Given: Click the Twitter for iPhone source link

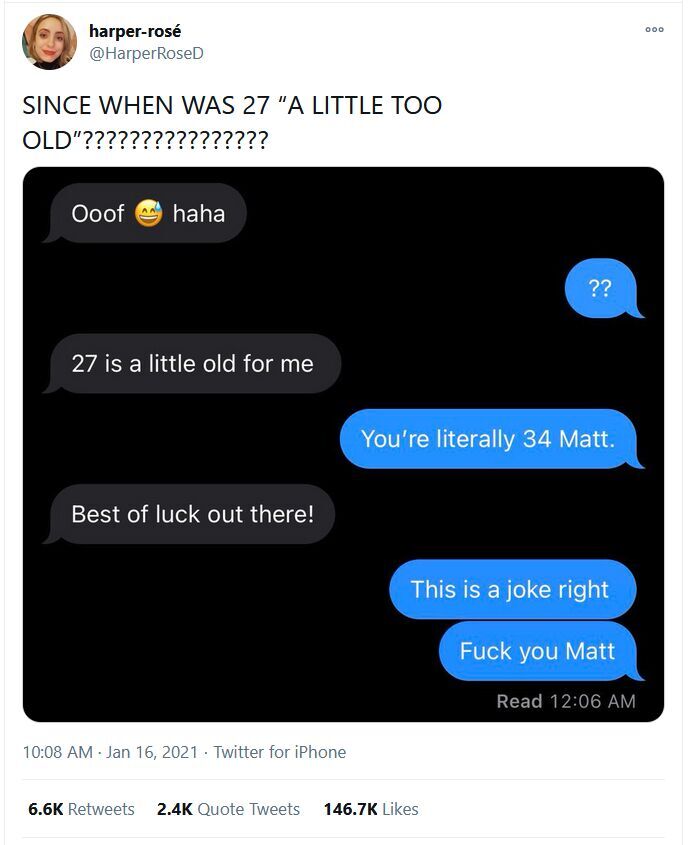Looking at the screenshot, I should click(x=280, y=752).
